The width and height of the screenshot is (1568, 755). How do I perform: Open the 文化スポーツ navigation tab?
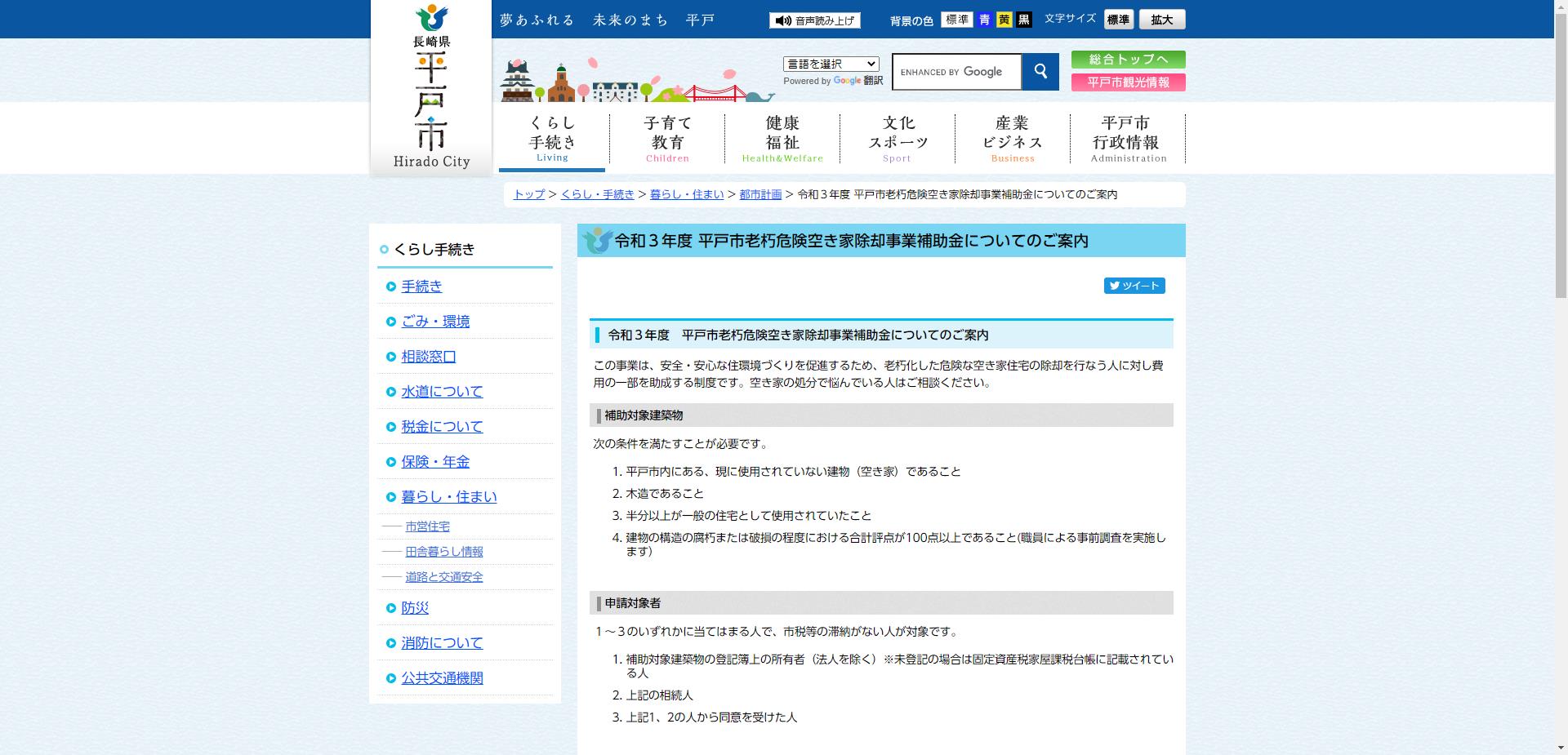click(x=897, y=137)
